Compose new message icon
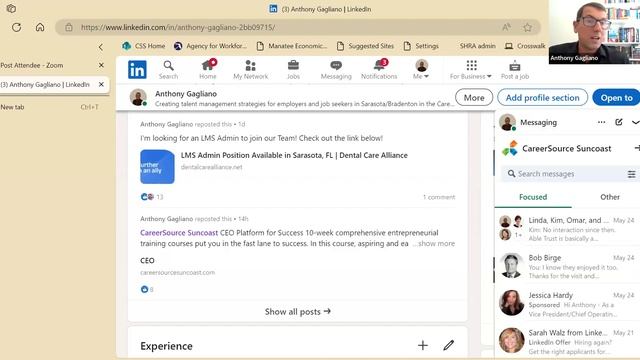Viewport: 640px width, 360px height. coord(619,122)
